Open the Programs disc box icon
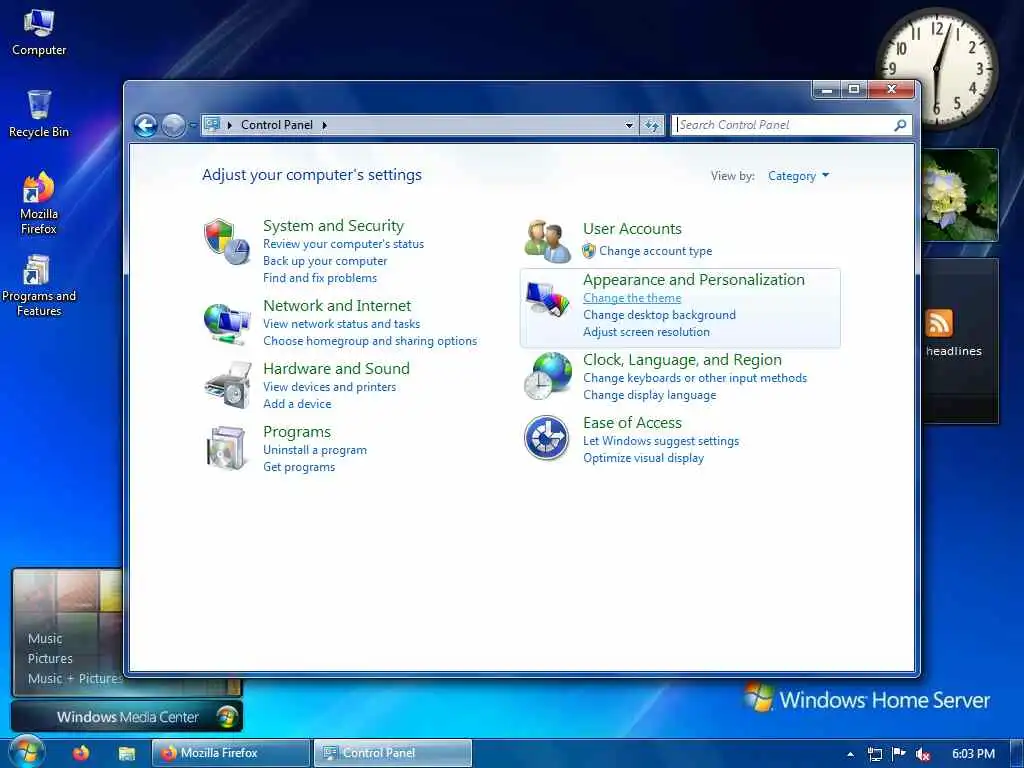 226,448
